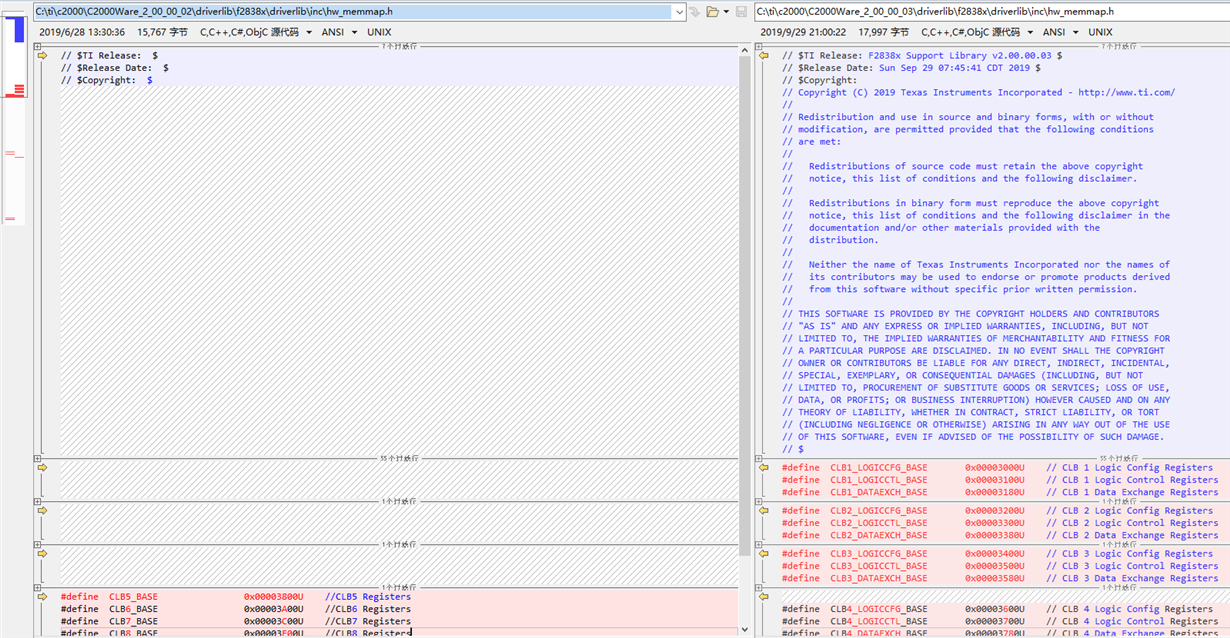Viewport: 1230px width, 638px height.
Task: Click the right pane CLB2_LOGICCTL_BASE define line
Action: pos(1000,523)
